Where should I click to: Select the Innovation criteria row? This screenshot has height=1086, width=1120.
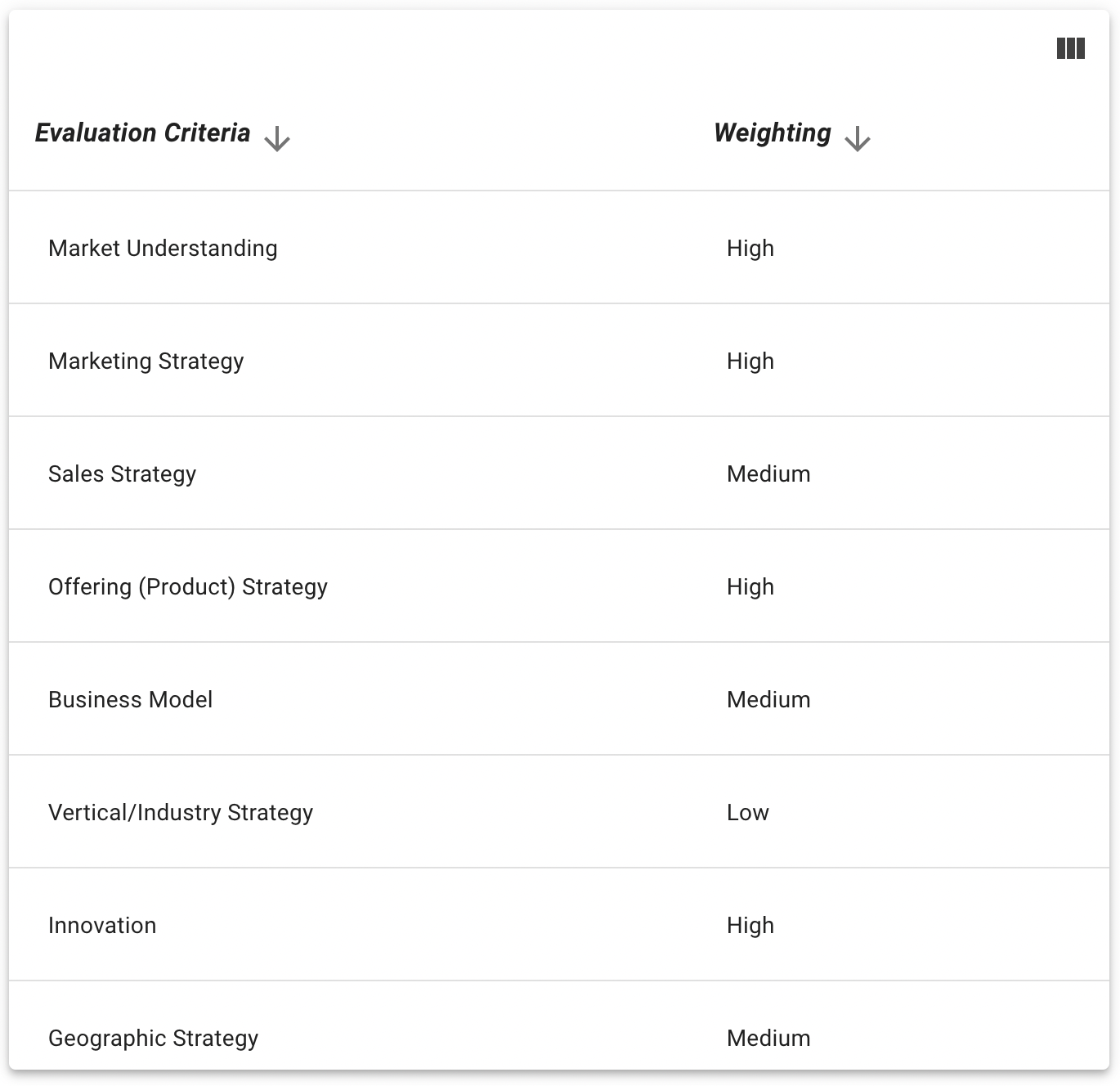[102, 926]
